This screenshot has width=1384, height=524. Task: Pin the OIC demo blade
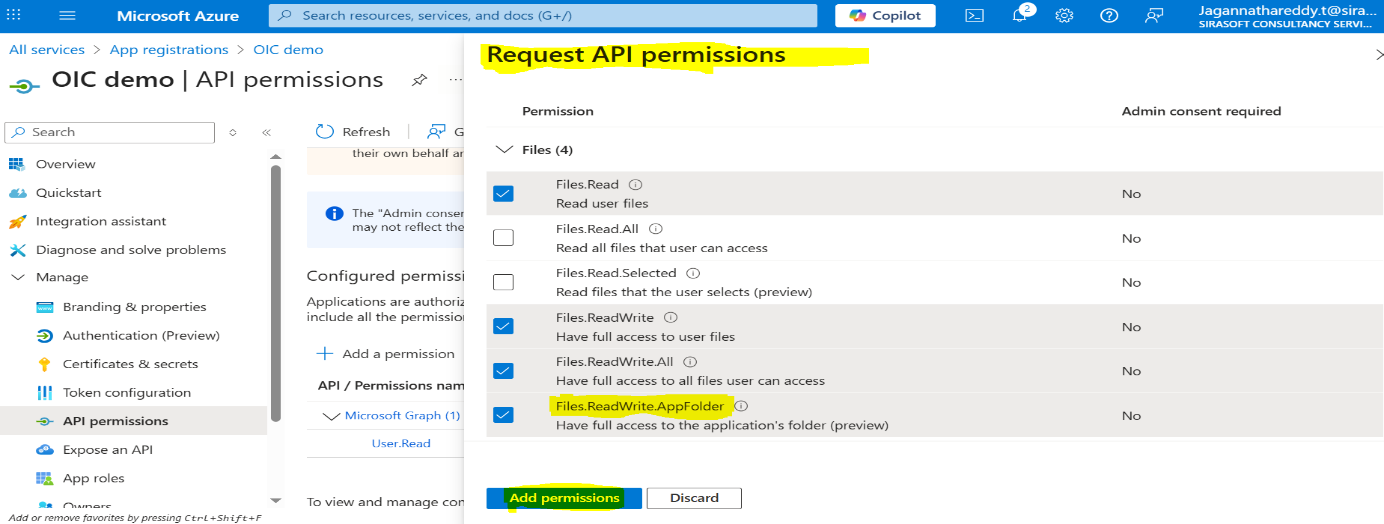(x=420, y=80)
